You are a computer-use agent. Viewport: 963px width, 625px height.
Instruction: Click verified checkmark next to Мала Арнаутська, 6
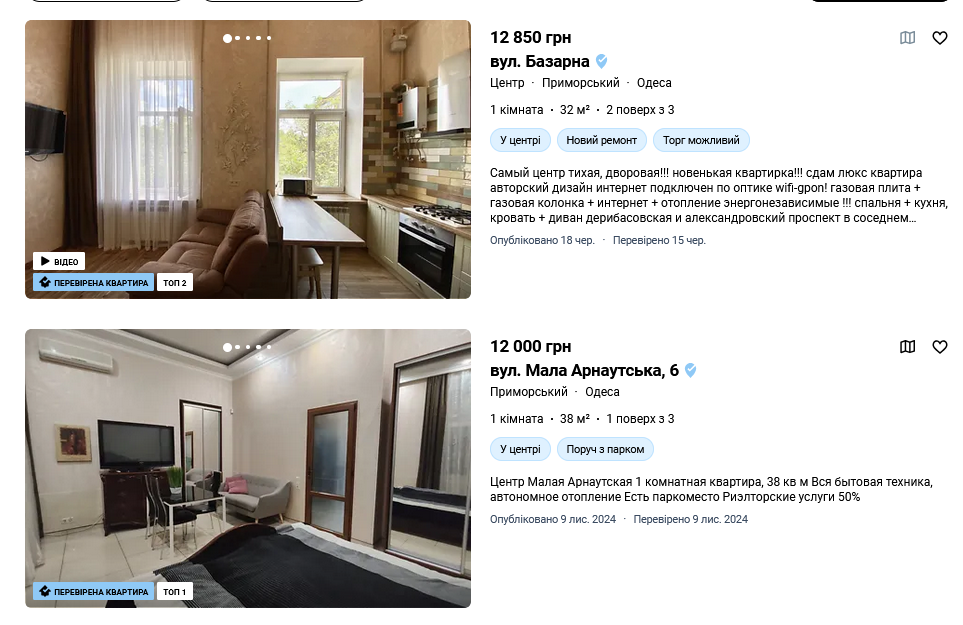pos(690,370)
